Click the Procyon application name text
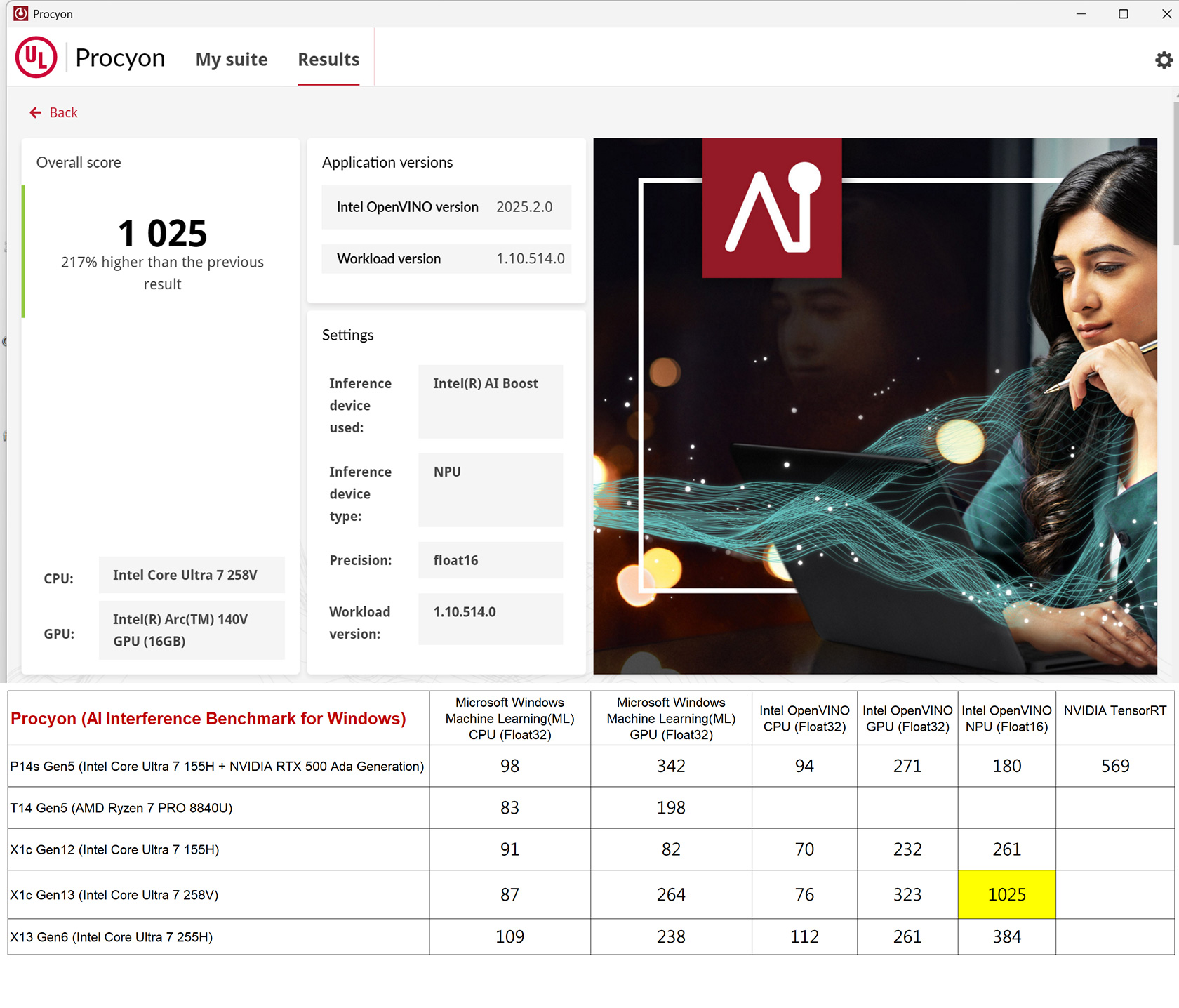This screenshot has height=1008, width=1179. click(x=120, y=58)
